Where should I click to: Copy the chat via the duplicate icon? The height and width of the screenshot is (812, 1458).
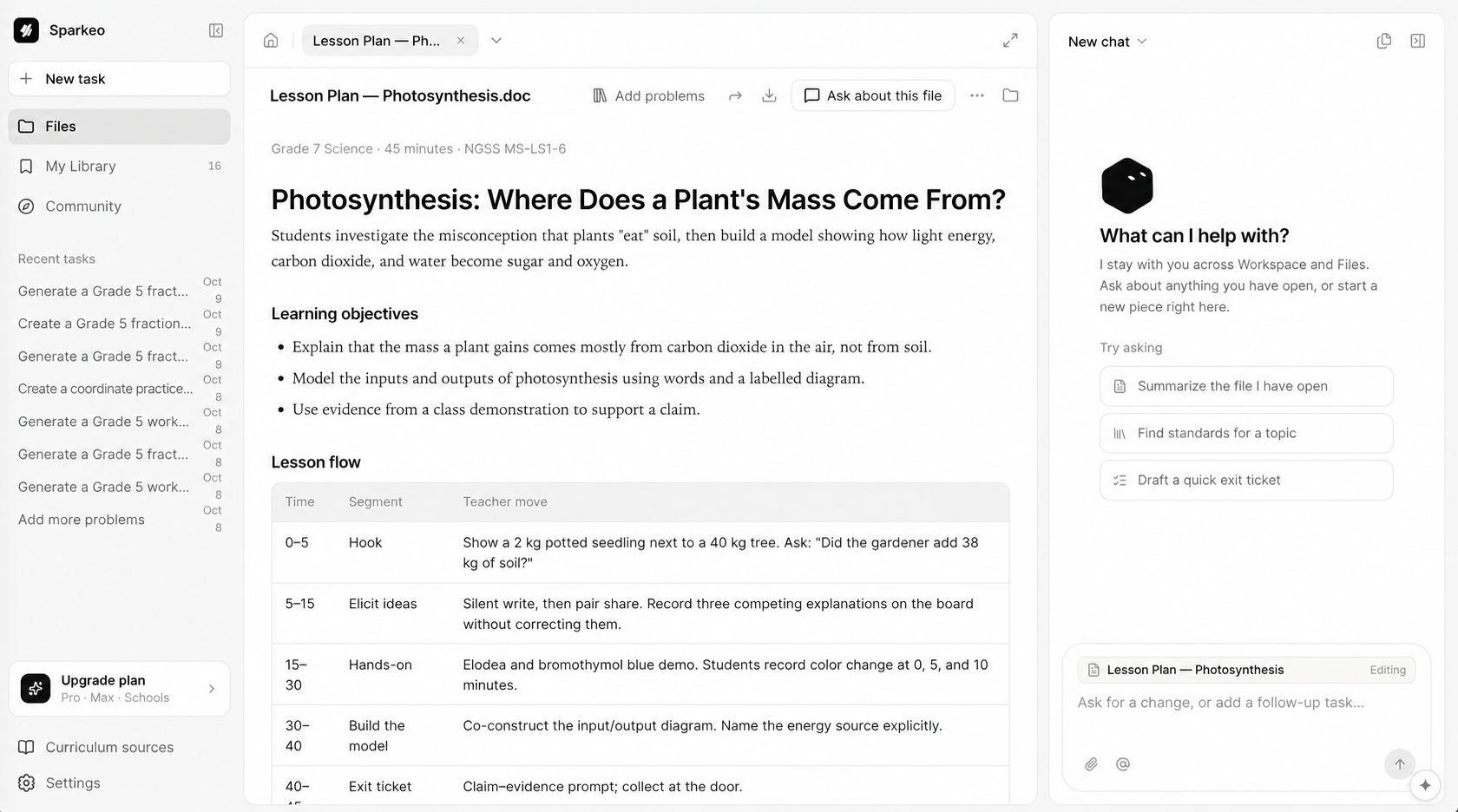(1384, 41)
